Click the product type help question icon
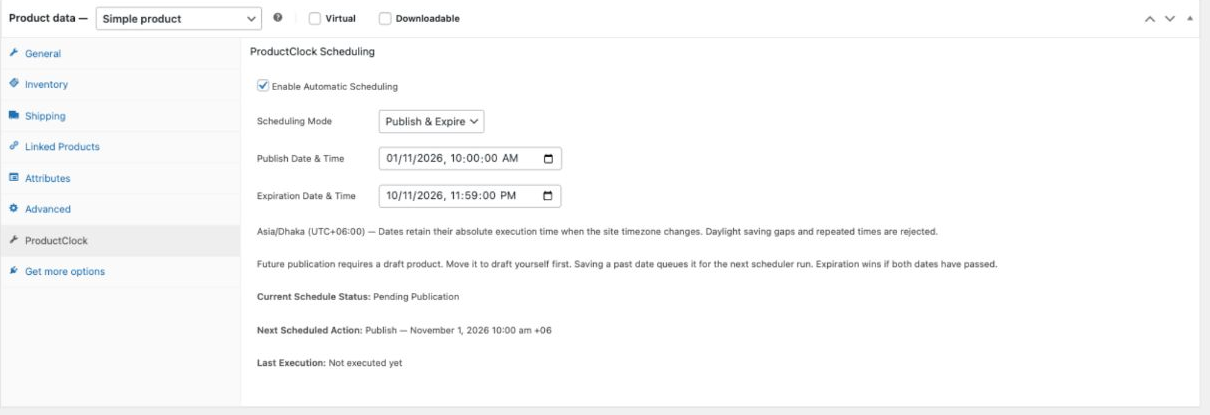 (x=276, y=17)
